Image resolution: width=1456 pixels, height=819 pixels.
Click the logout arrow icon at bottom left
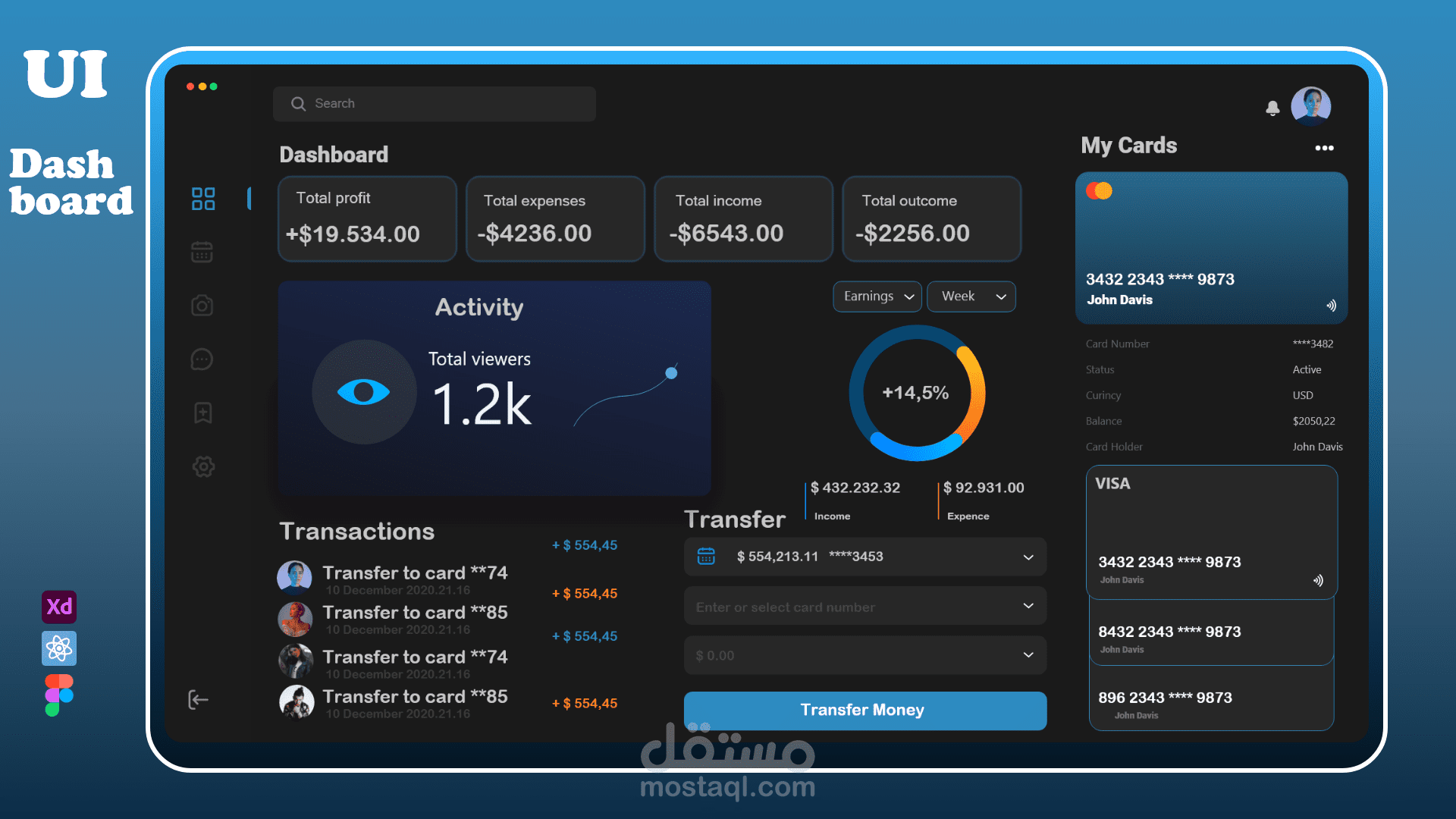[x=198, y=700]
